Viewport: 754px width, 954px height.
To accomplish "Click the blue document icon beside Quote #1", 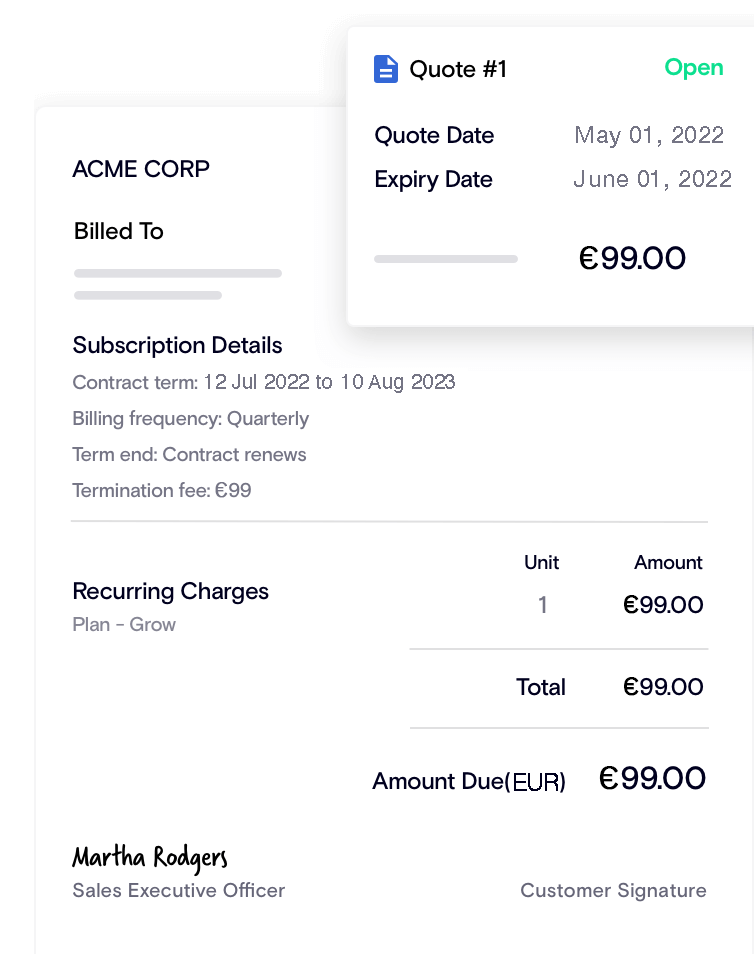I will pyautogui.click(x=385, y=69).
